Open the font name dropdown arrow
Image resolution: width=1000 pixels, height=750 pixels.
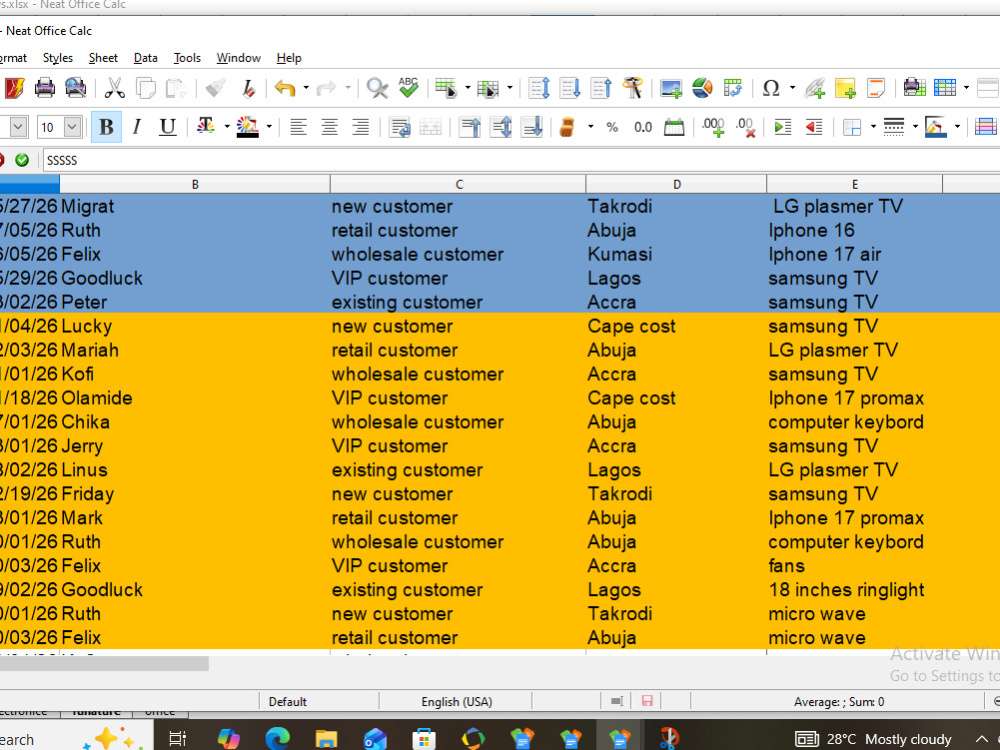click(x=18, y=127)
